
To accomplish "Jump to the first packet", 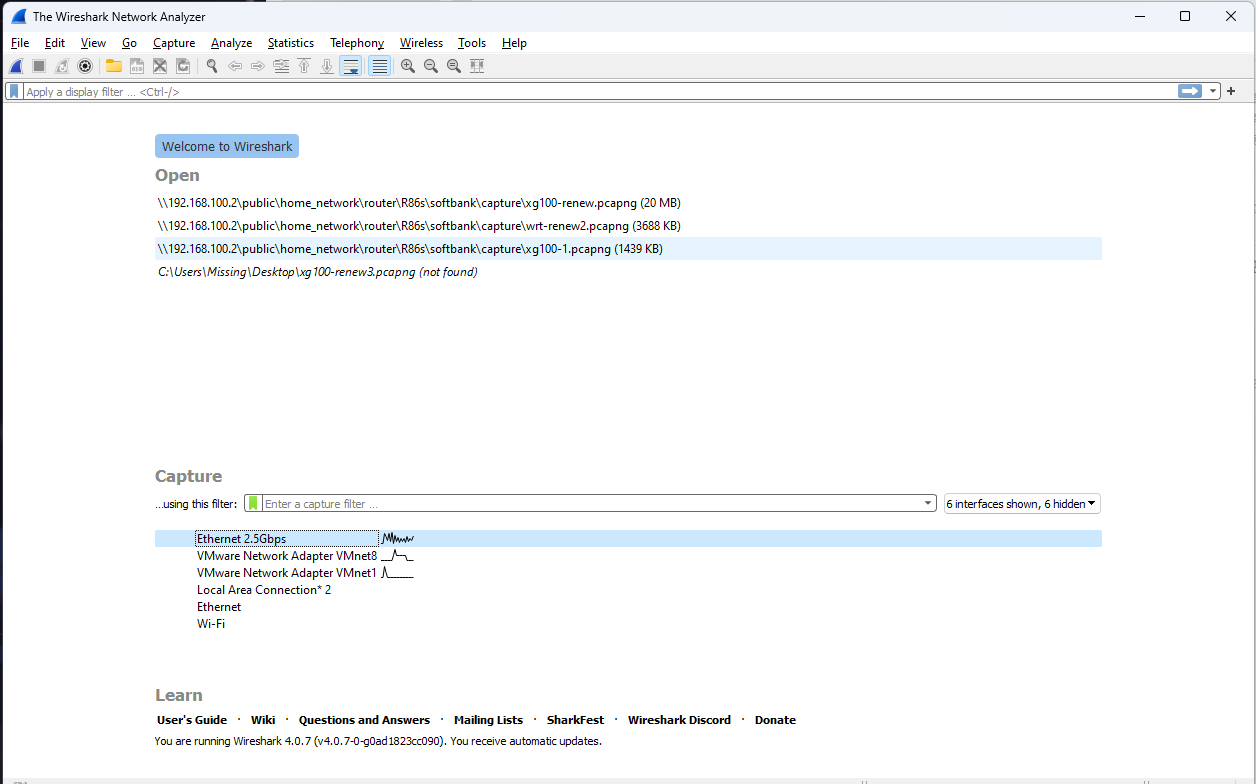I will point(304,66).
